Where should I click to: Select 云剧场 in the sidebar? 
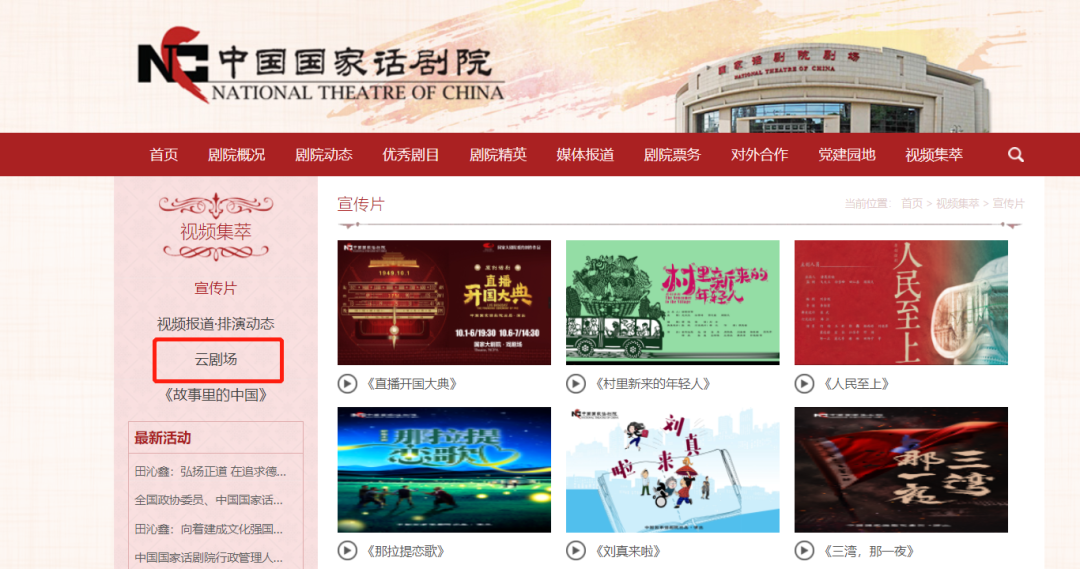click(216, 360)
